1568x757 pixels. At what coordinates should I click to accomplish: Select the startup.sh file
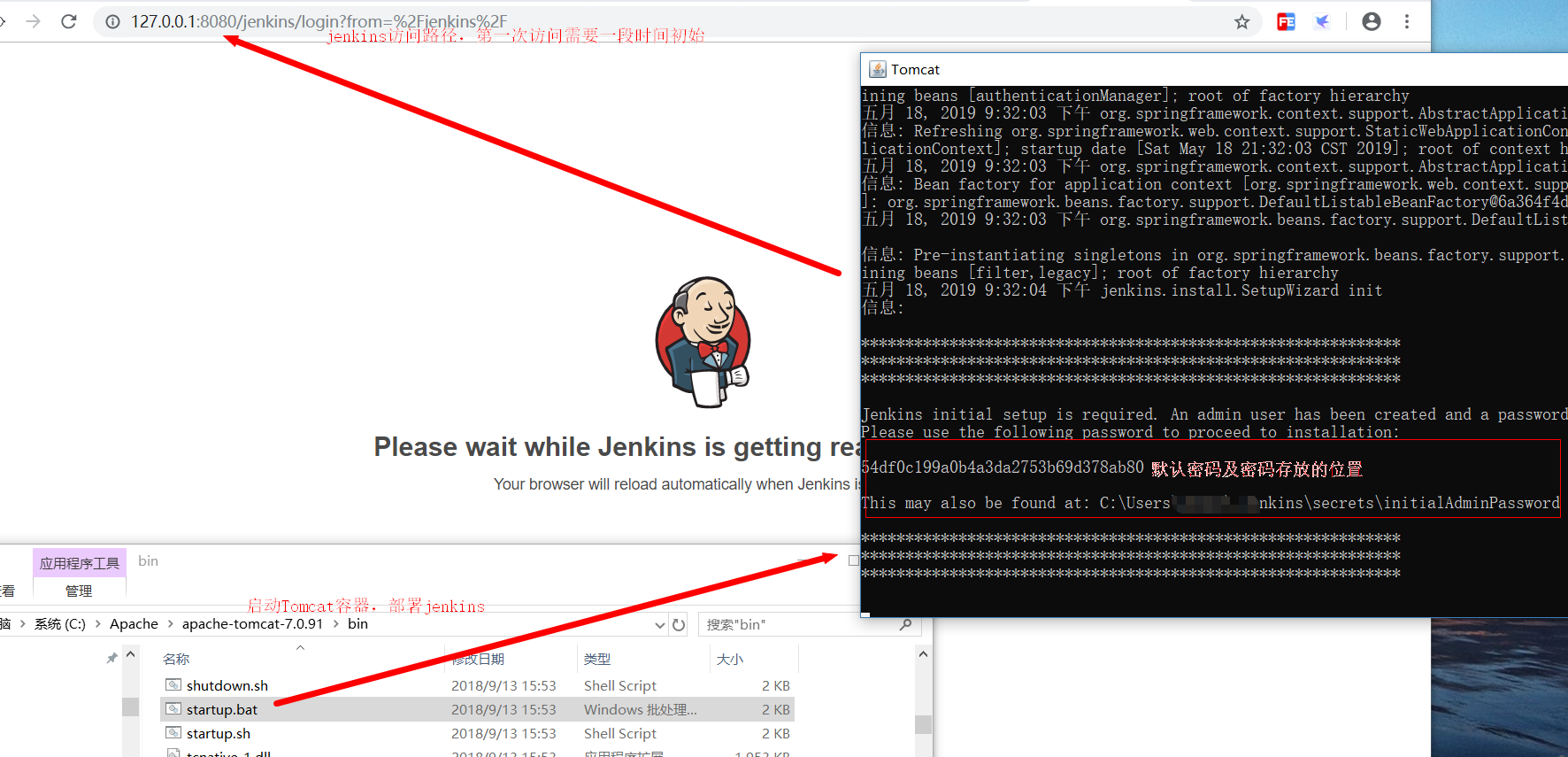point(218,733)
